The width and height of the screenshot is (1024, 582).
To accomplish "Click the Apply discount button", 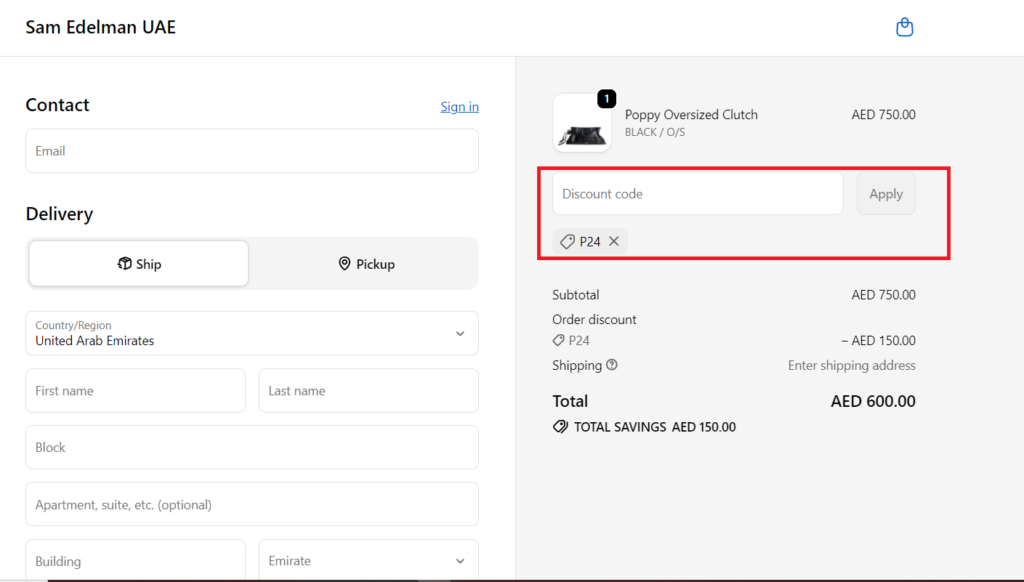I will coord(886,194).
